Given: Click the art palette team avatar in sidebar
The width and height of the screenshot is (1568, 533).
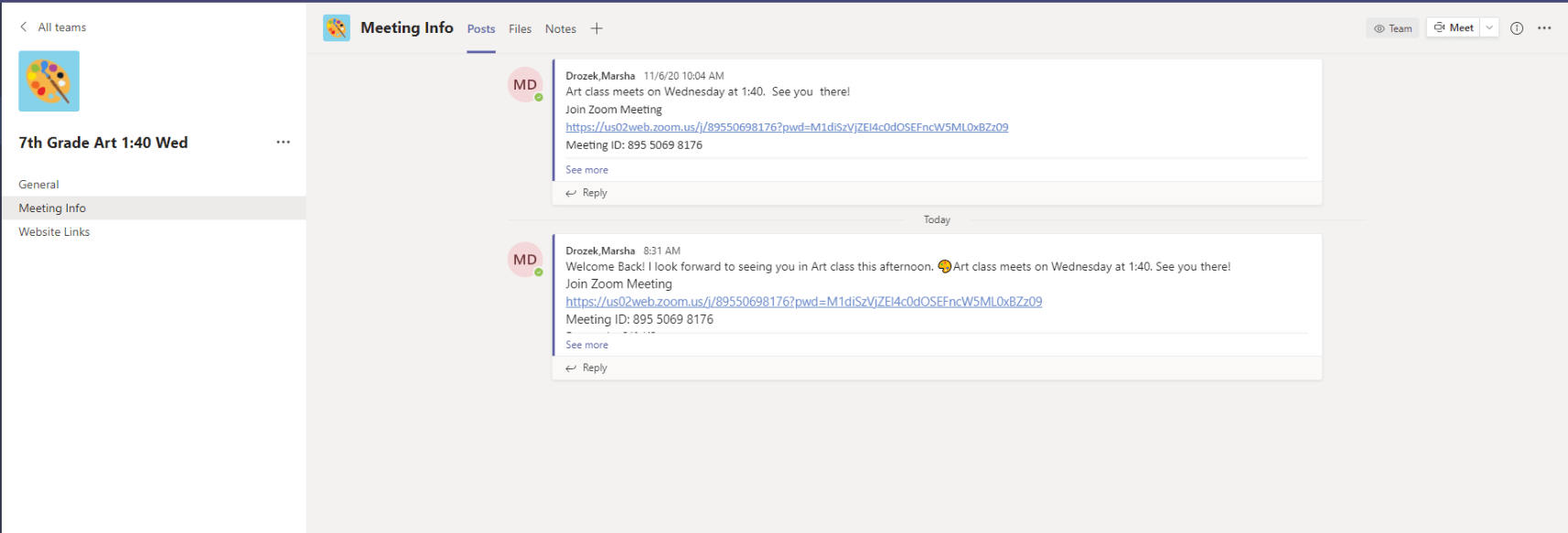Looking at the screenshot, I should [x=48, y=81].
